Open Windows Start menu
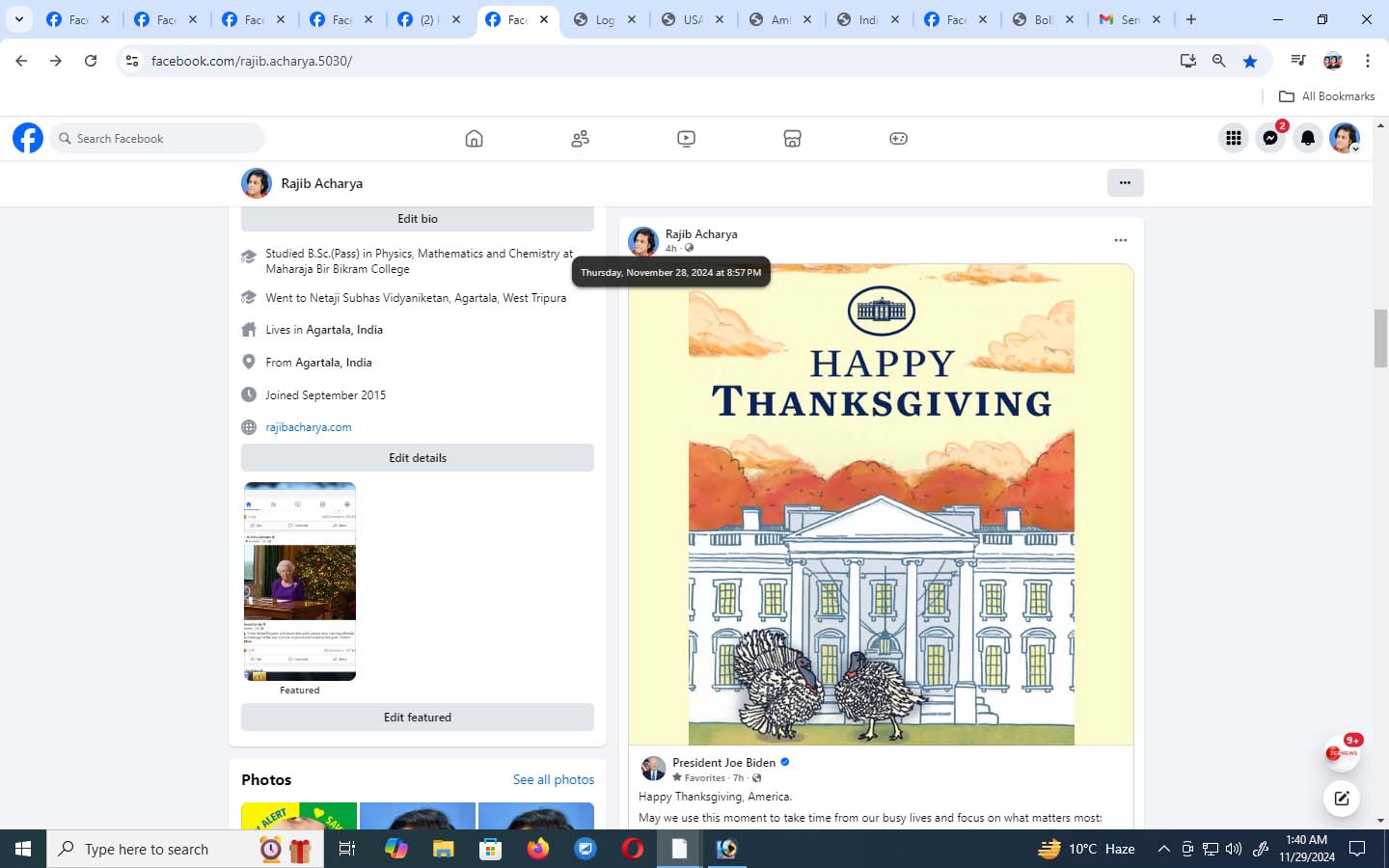Screen dimensions: 1389x868 [23, 849]
